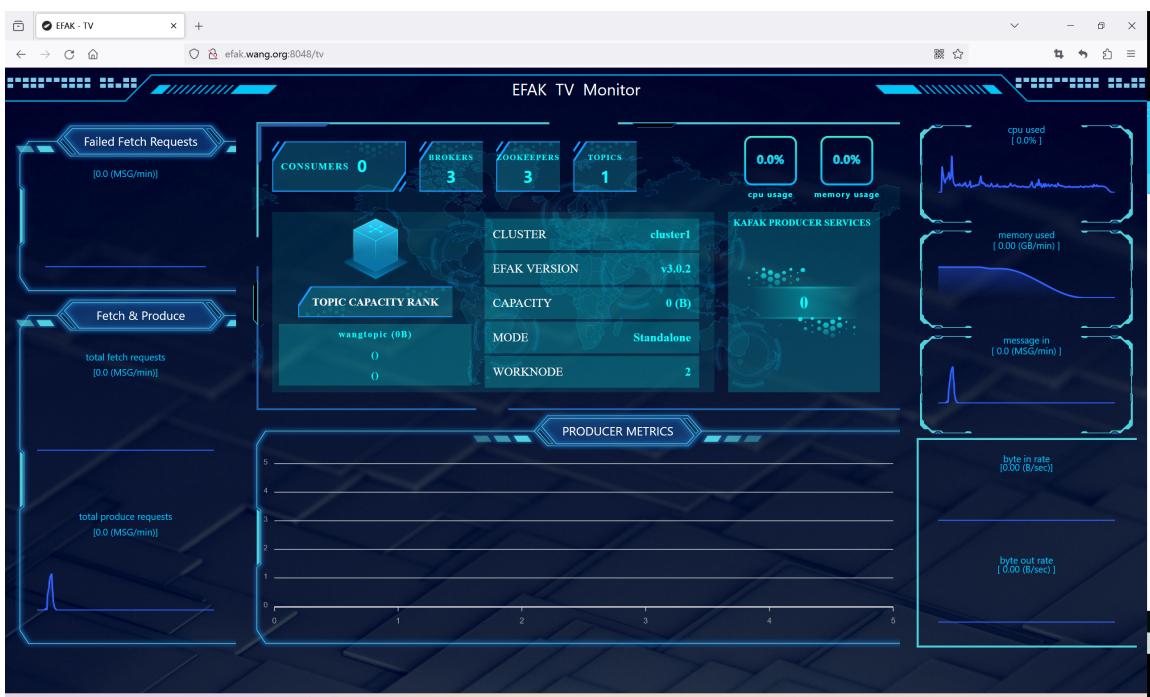Click the total produce requests label
Viewport: 1150px width, 697px height.
pos(125,517)
